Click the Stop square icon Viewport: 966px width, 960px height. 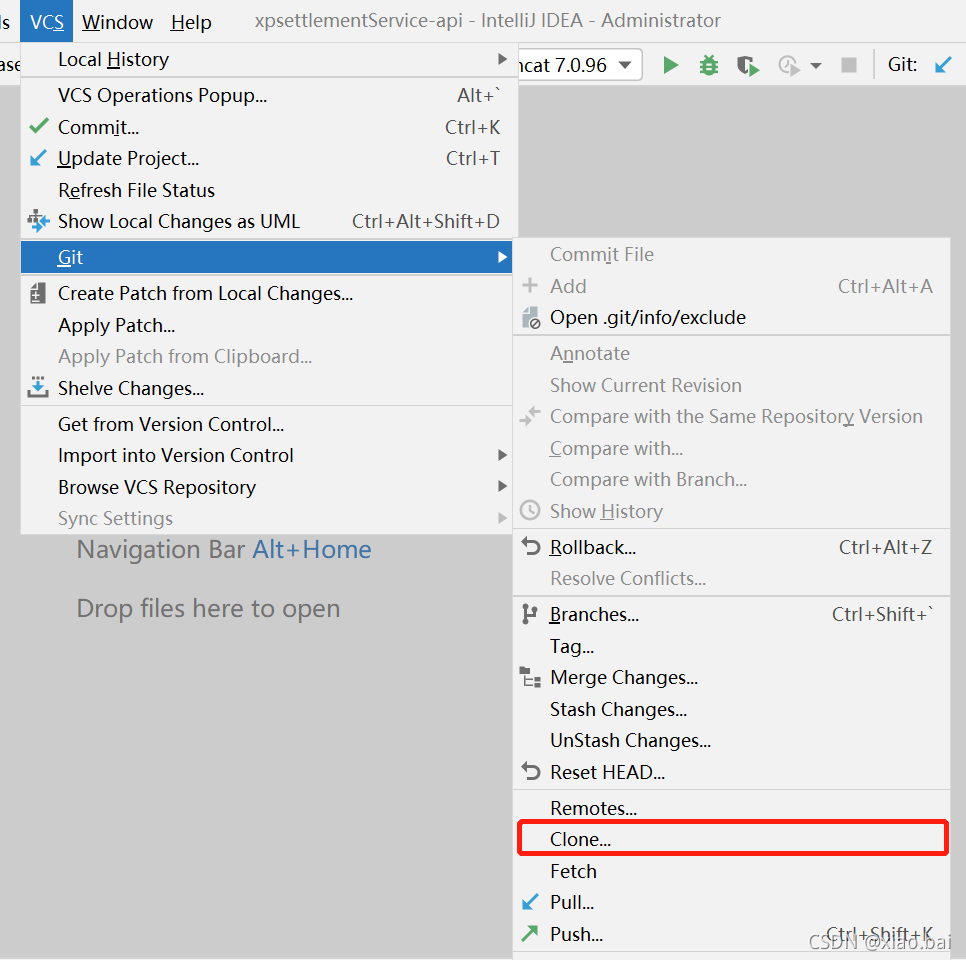(x=848, y=65)
